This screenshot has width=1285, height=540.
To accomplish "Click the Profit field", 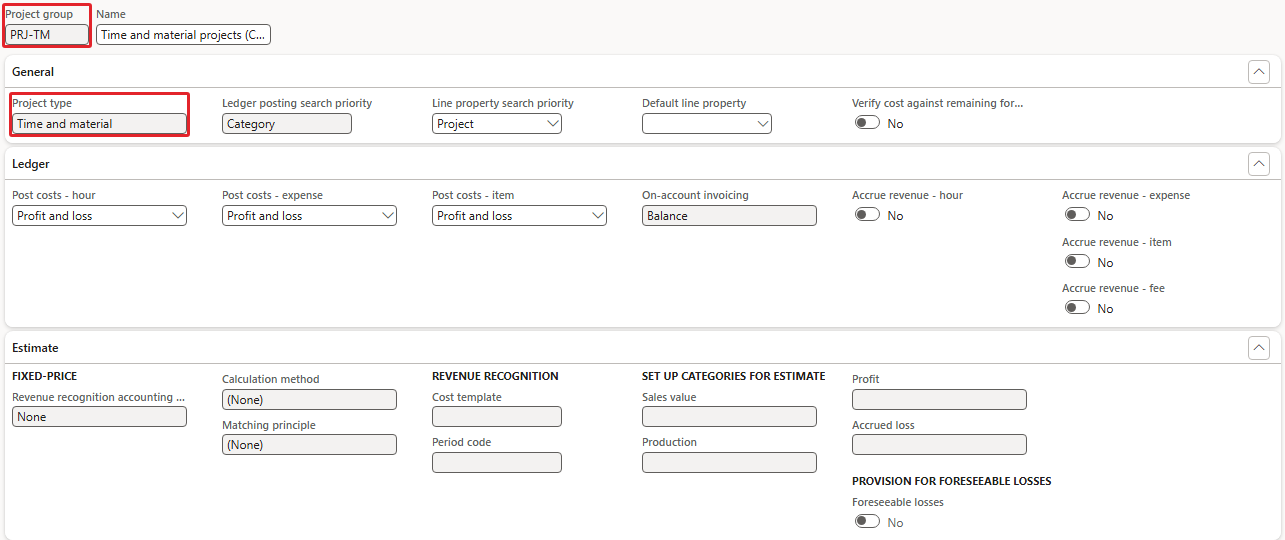I will (939, 399).
